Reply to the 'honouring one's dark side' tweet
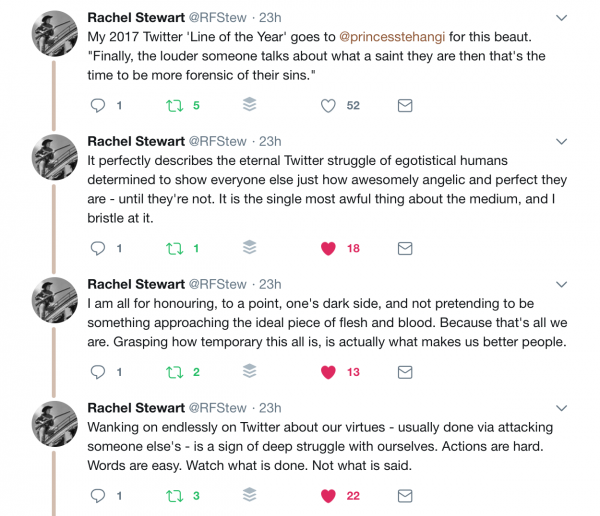 [98, 372]
